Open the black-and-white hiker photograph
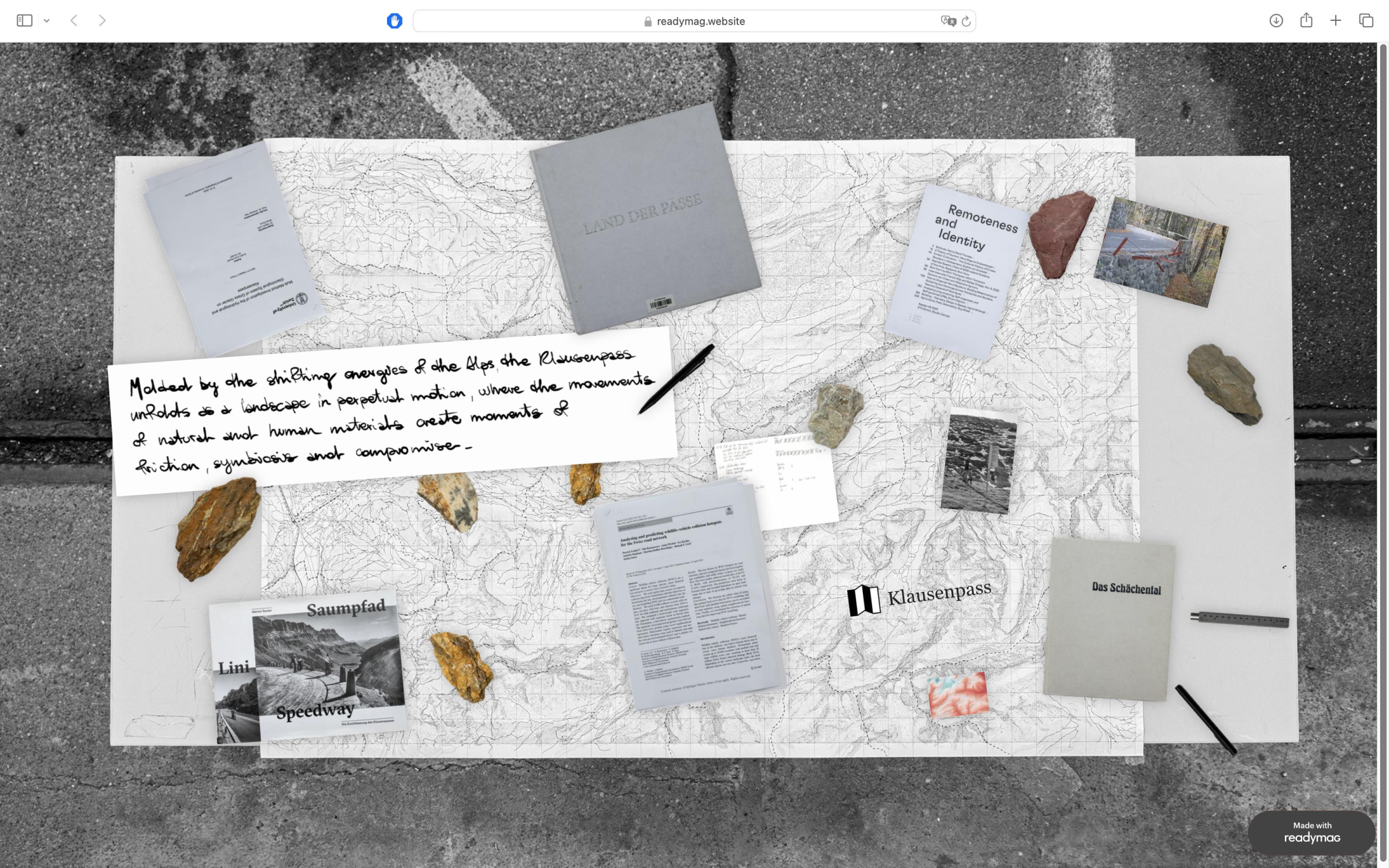The height and width of the screenshot is (868, 1389). pyautogui.click(x=979, y=461)
